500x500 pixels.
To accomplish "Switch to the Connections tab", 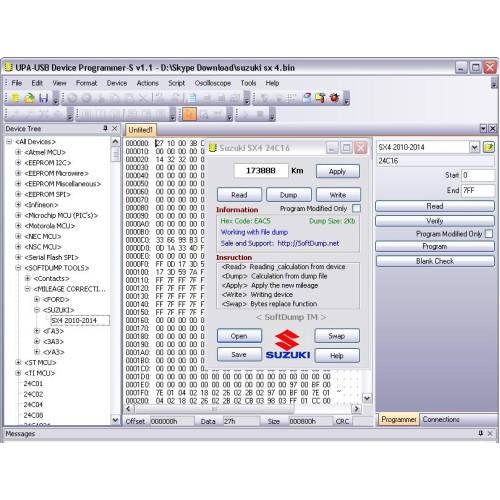I will [441, 419].
